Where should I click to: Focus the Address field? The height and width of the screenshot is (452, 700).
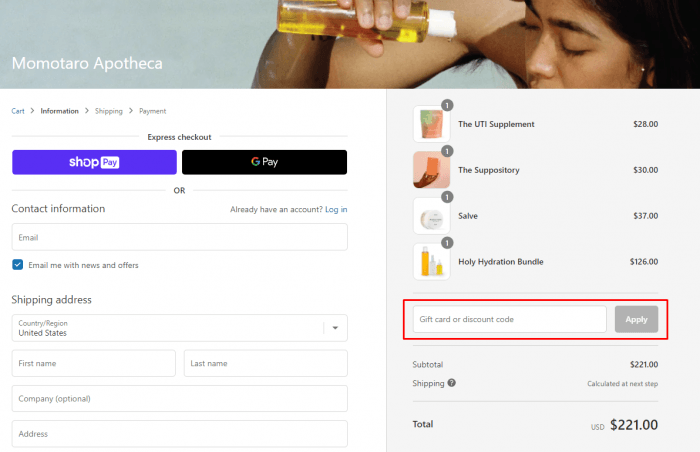click(x=179, y=434)
